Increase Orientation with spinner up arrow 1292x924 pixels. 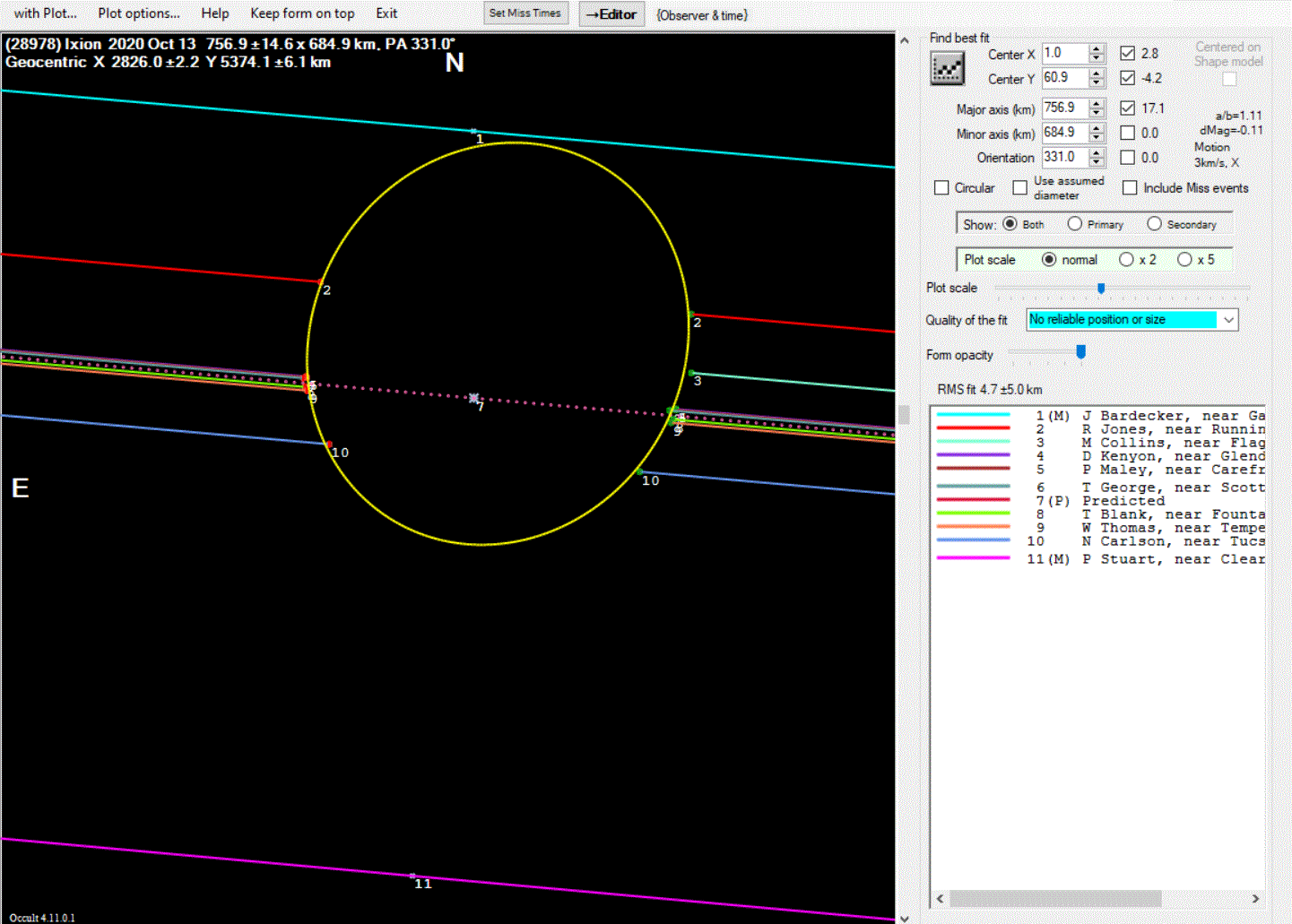1097,152
